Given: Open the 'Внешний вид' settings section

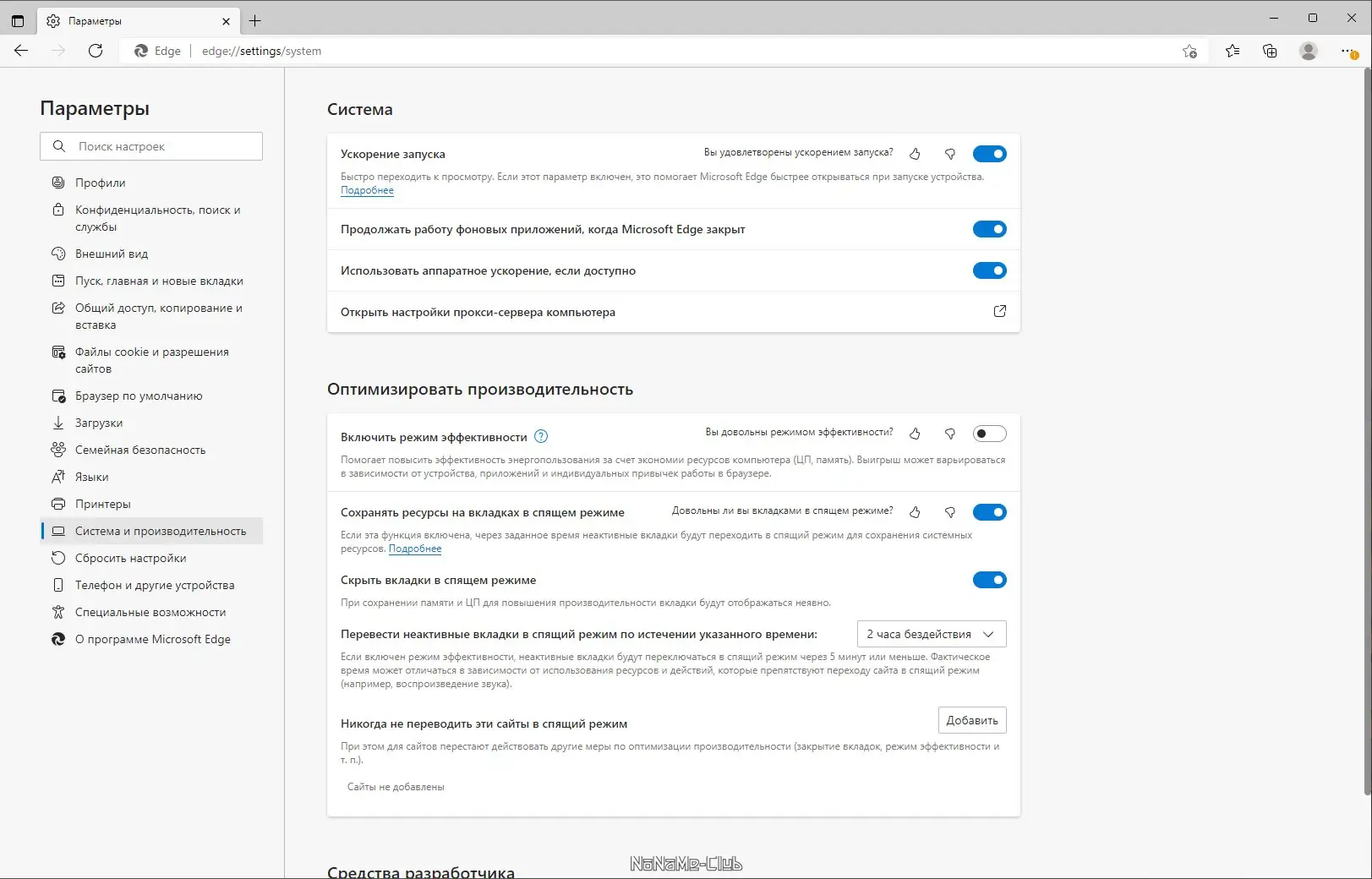Looking at the screenshot, I should [x=112, y=254].
